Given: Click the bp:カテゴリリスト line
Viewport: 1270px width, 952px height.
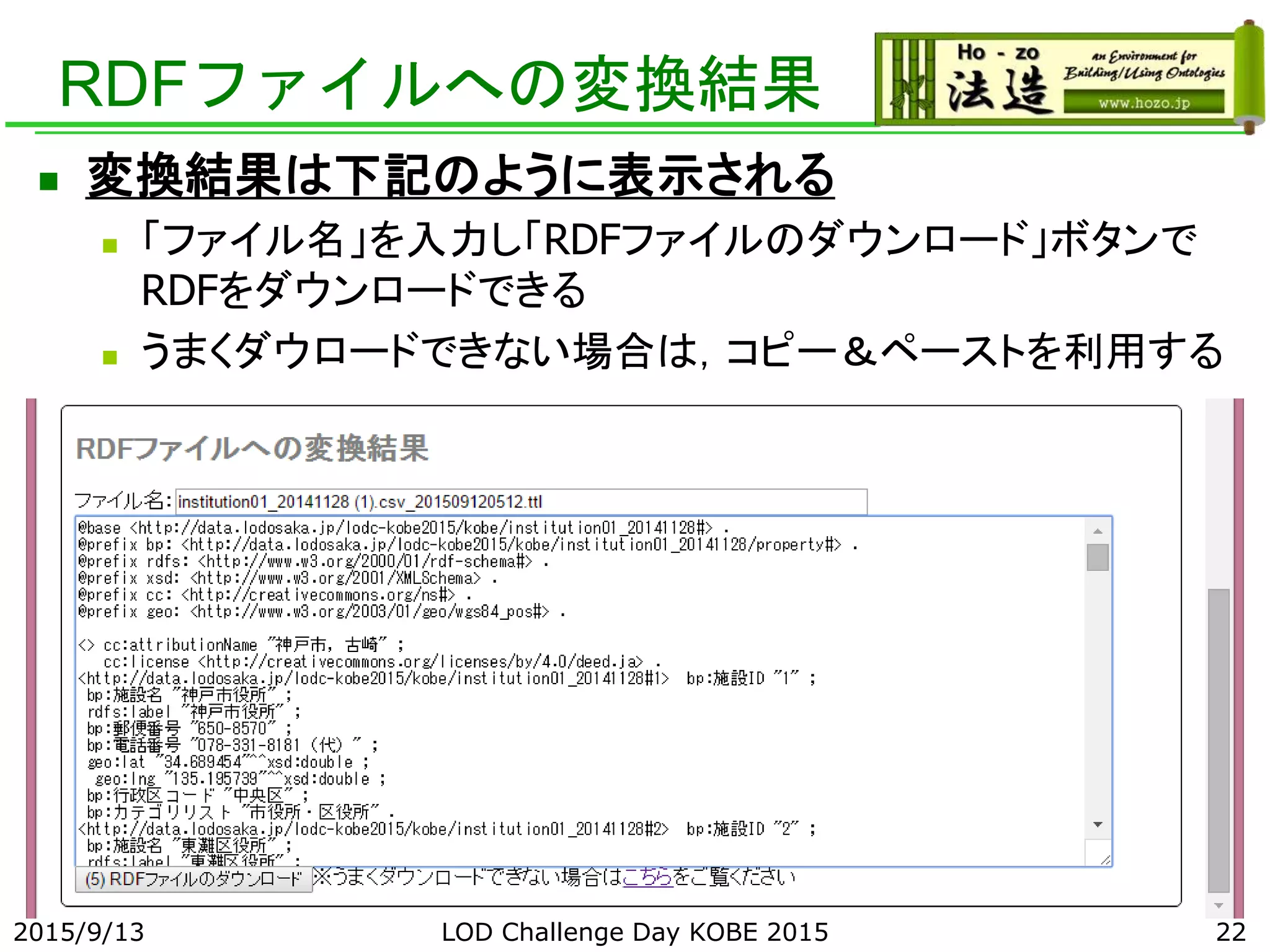Looking at the screenshot, I should click(x=241, y=813).
